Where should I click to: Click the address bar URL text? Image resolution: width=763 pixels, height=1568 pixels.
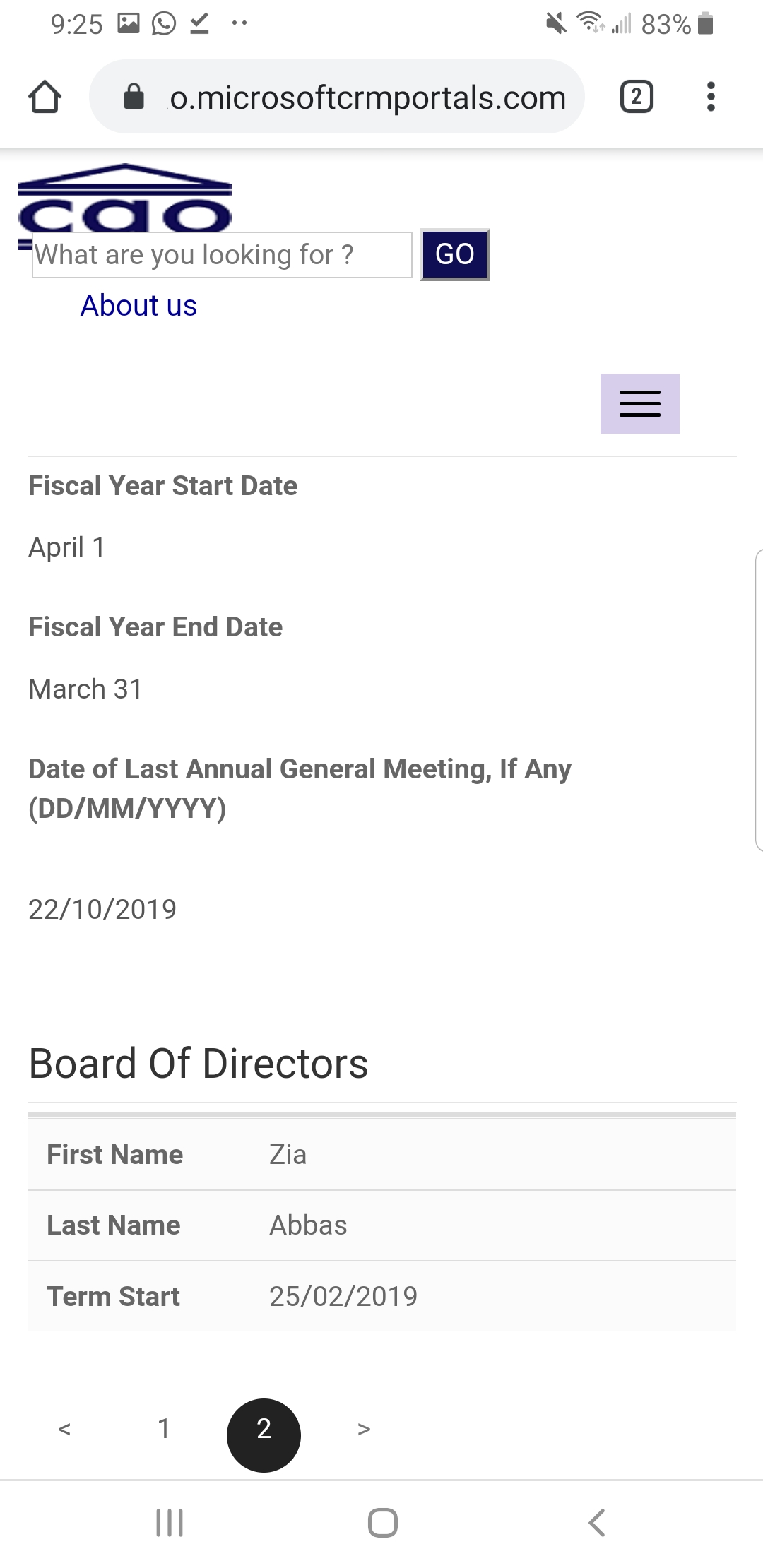[x=367, y=97]
